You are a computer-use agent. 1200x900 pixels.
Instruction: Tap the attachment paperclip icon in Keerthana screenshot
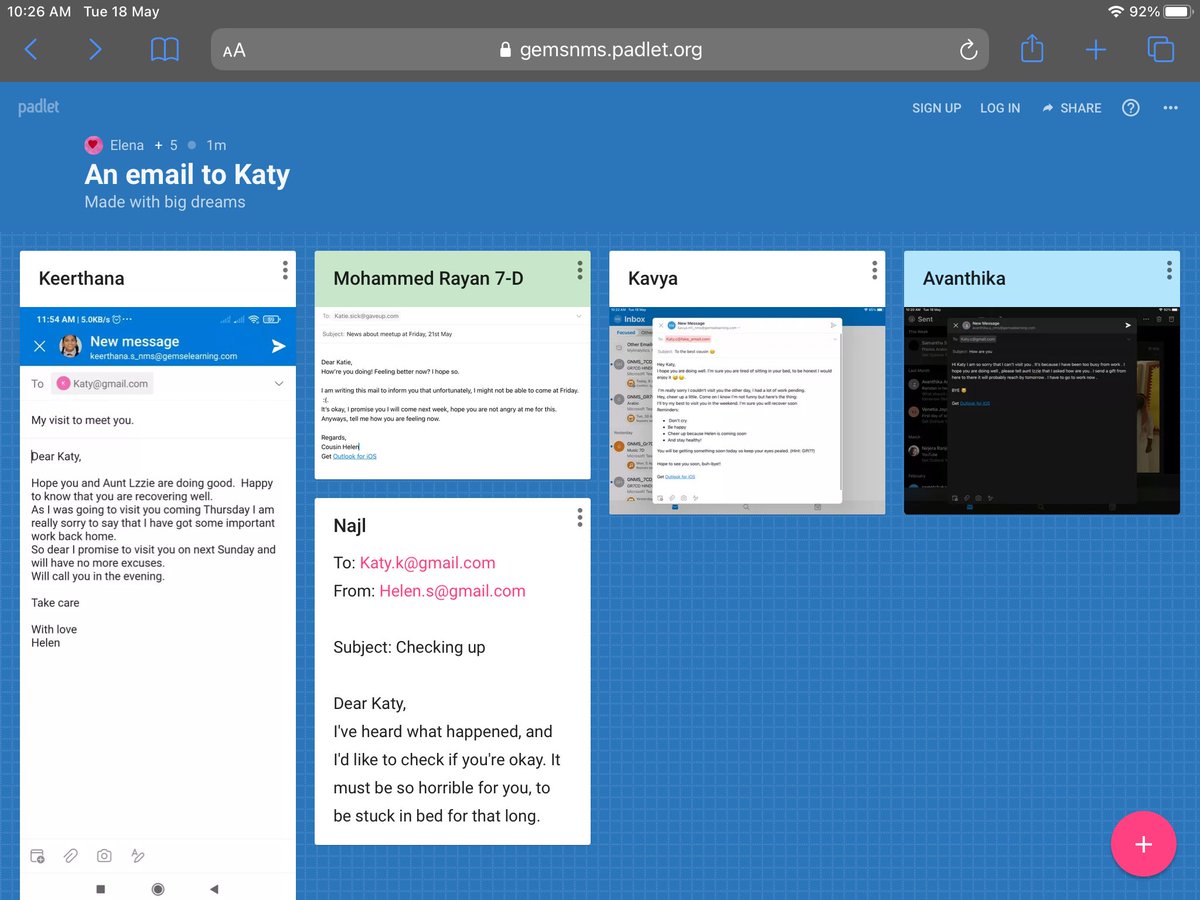coord(71,856)
